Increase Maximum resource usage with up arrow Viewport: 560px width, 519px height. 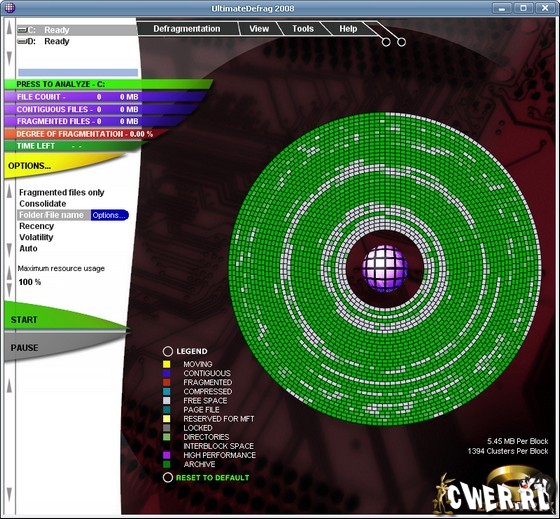point(9,273)
